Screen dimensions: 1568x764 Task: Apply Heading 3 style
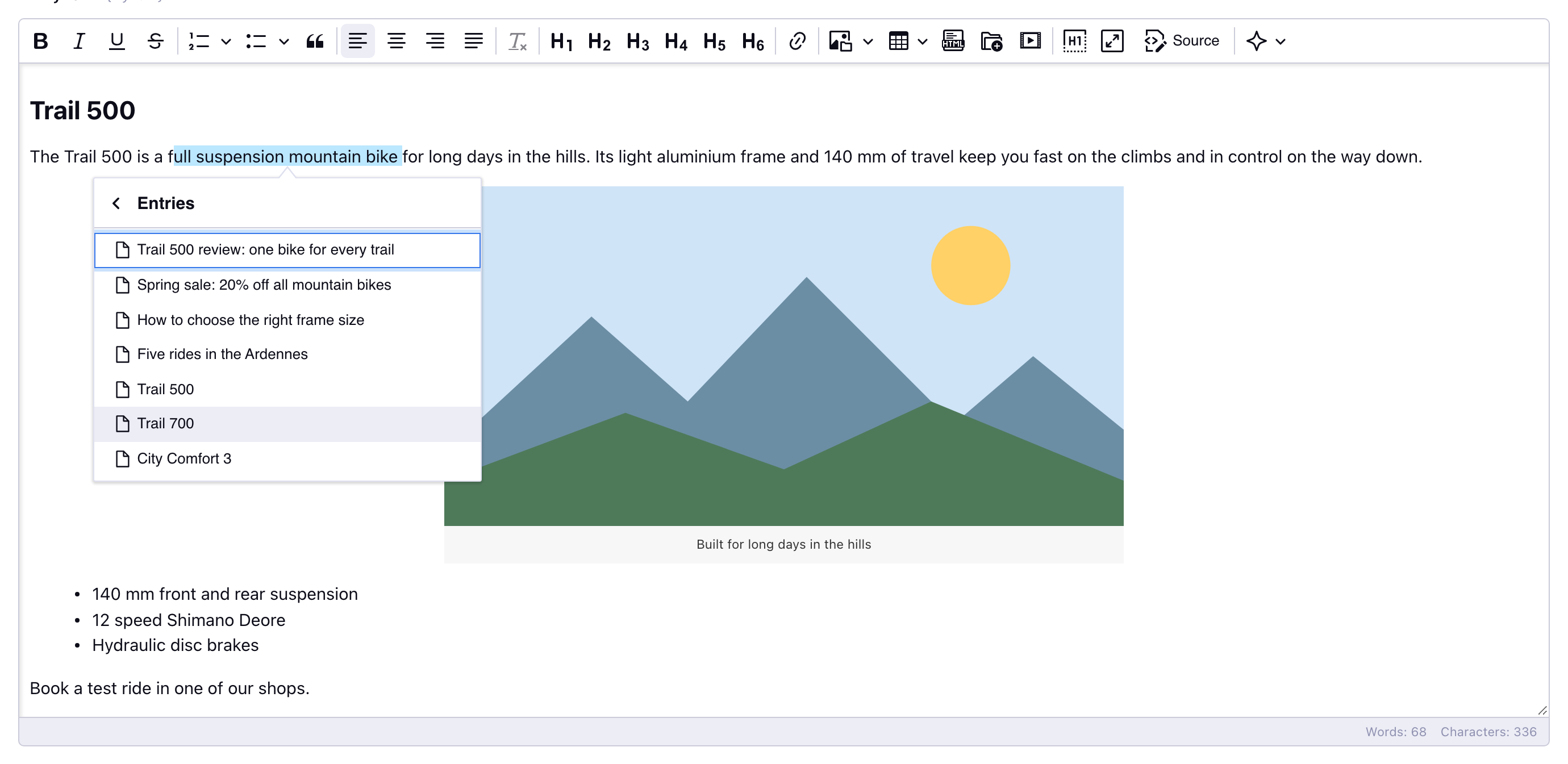[x=638, y=41]
